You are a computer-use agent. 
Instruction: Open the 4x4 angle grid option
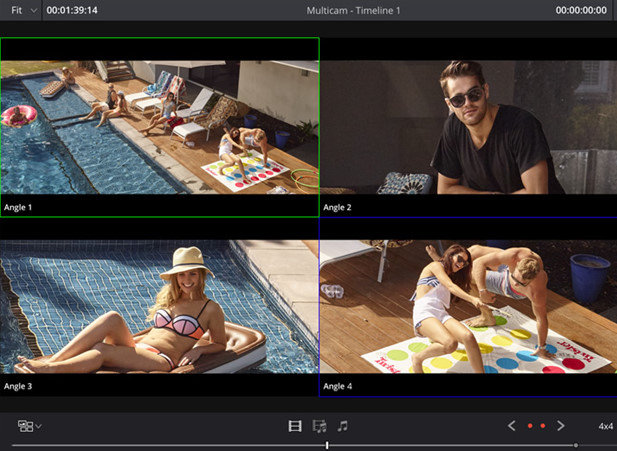point(606,426)
